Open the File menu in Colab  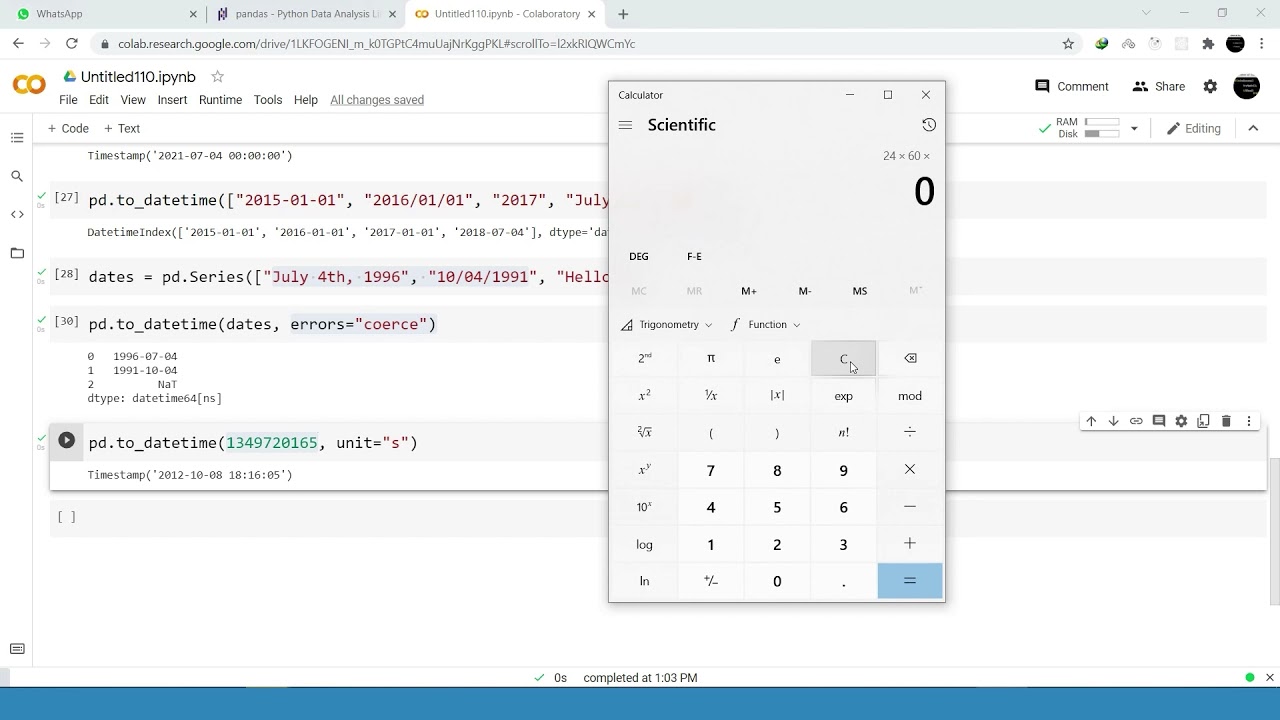pos(68,100)
